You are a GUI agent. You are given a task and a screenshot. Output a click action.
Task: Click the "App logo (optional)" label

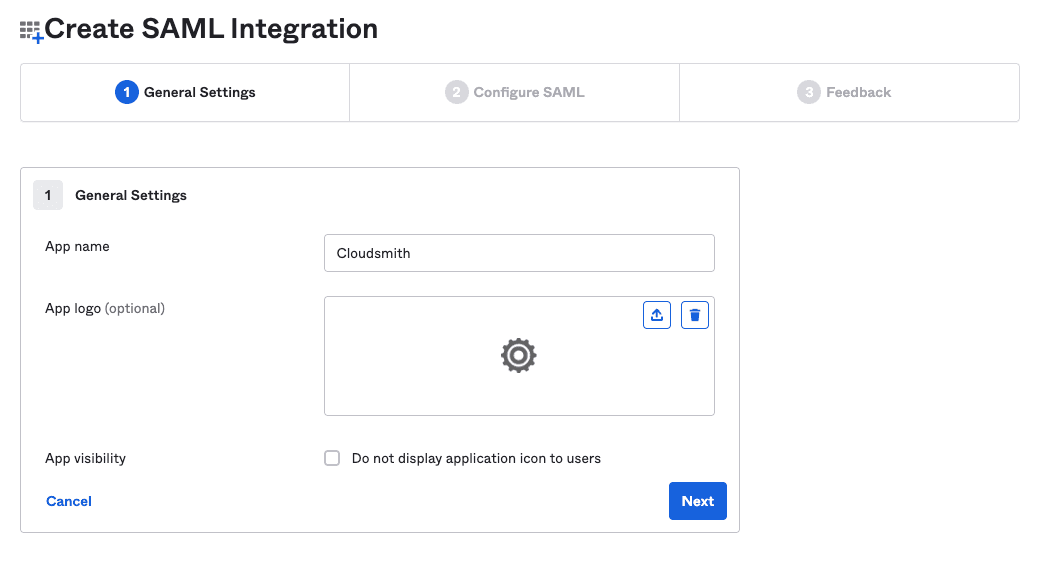[x=105, y=308]
